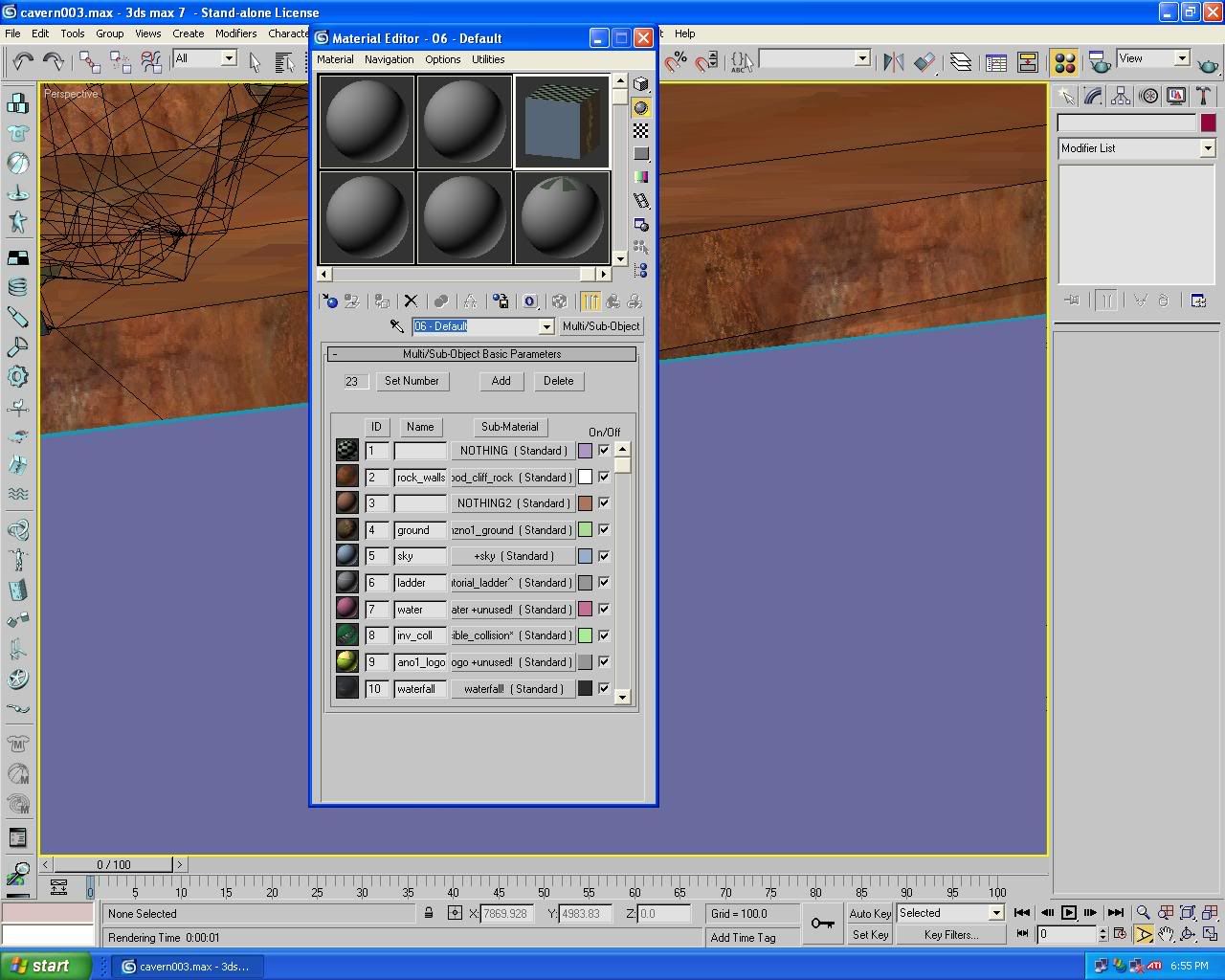
Task: Toggle the On/Off checkbox for ground
Action: (604, 529)
